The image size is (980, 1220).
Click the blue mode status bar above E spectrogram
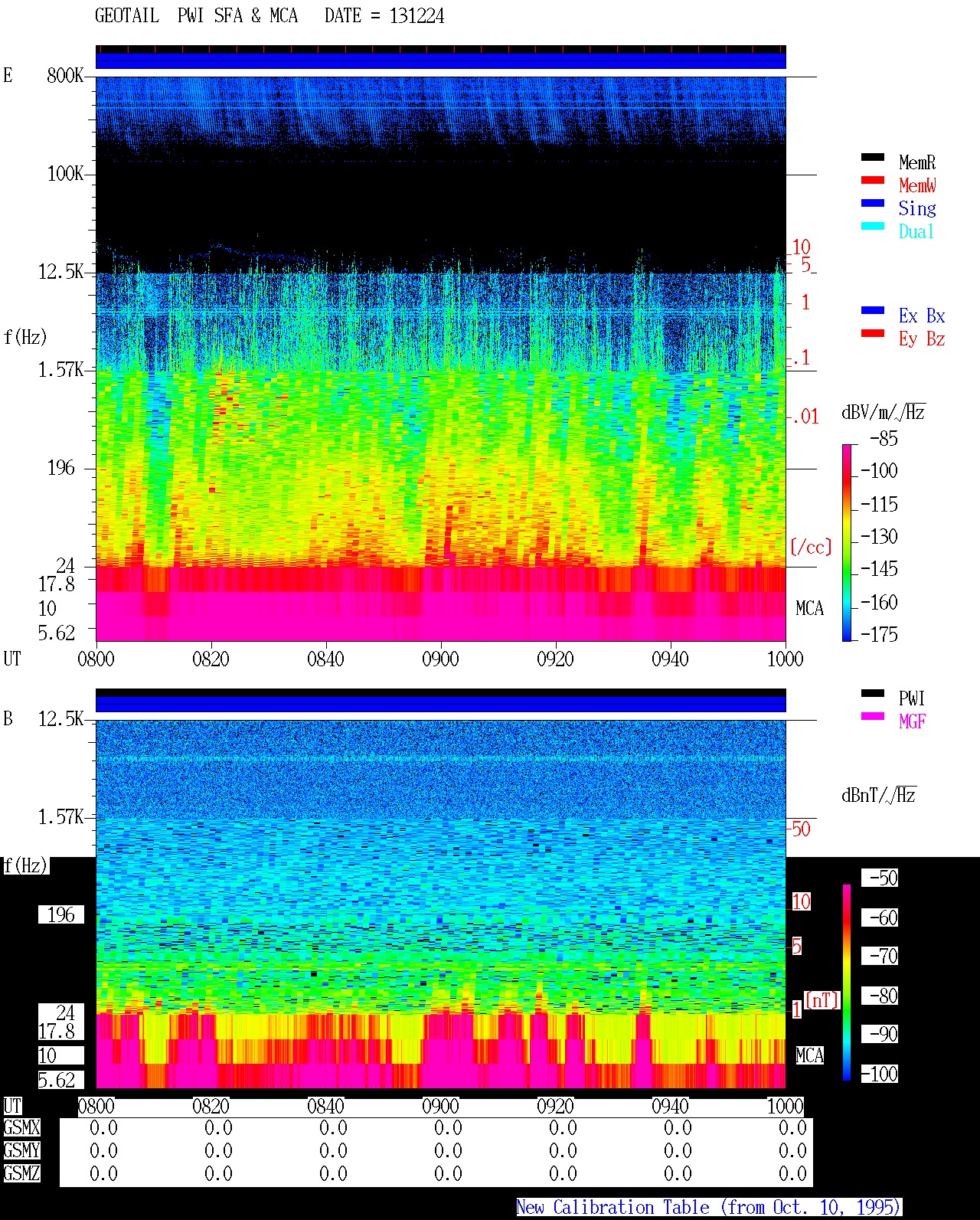(440, 61)
